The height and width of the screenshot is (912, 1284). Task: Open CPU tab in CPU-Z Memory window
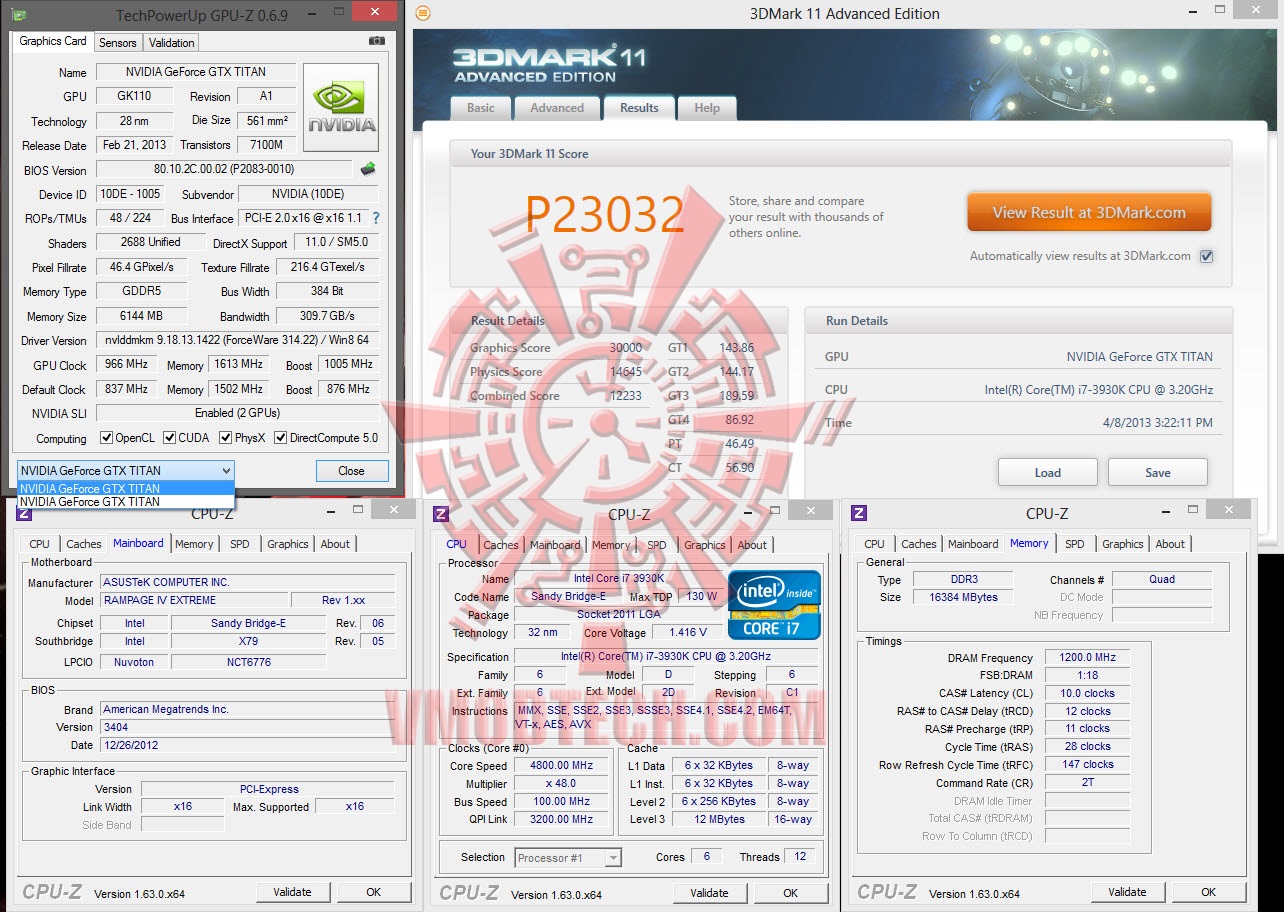pos(875,544)
